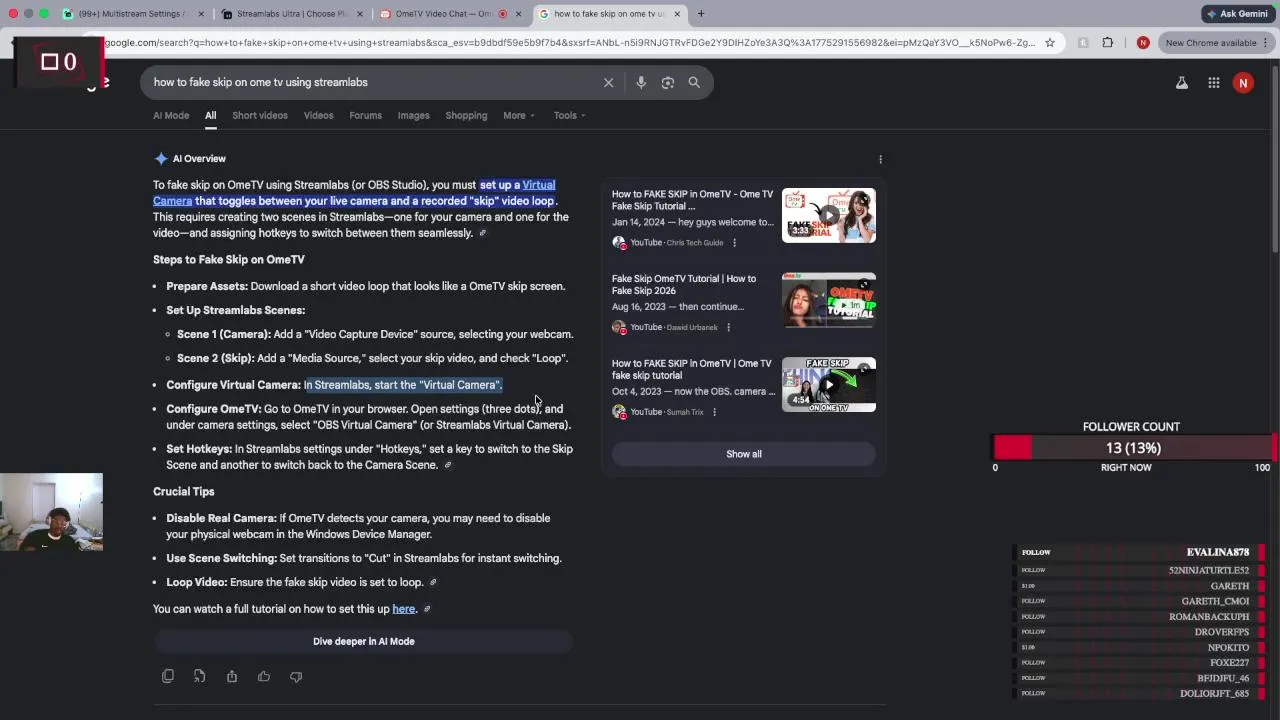Open the source link icon after Loop Video tip
This screenshot has height=720, width=1280.
click(433, 582)
